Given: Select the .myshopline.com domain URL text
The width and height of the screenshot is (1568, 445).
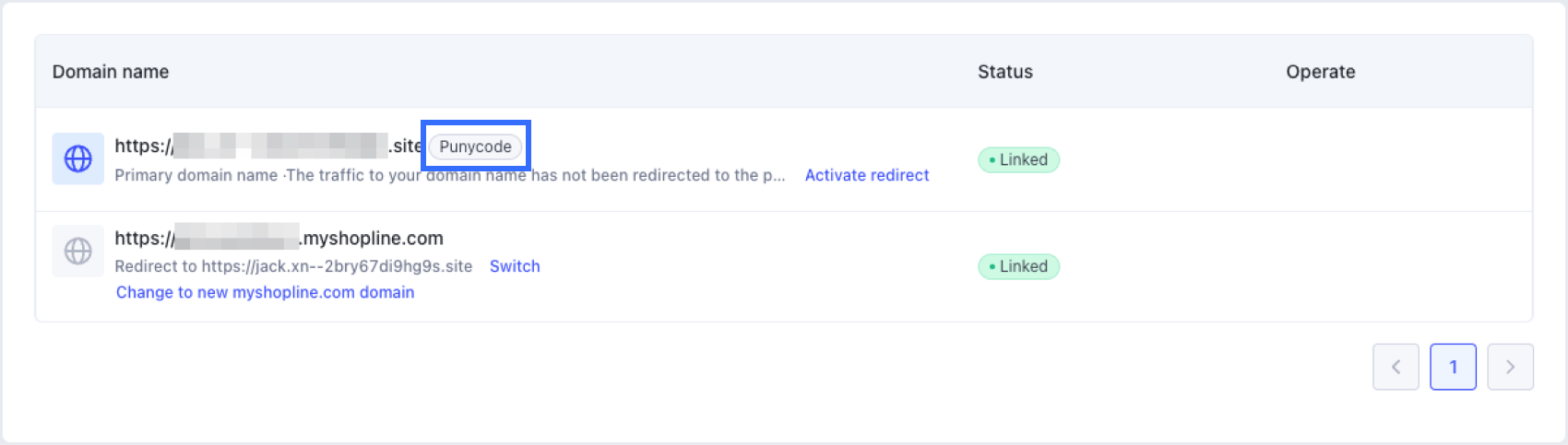Looking at the screenshot, I should pyautogui.click(x=279, y=238).
